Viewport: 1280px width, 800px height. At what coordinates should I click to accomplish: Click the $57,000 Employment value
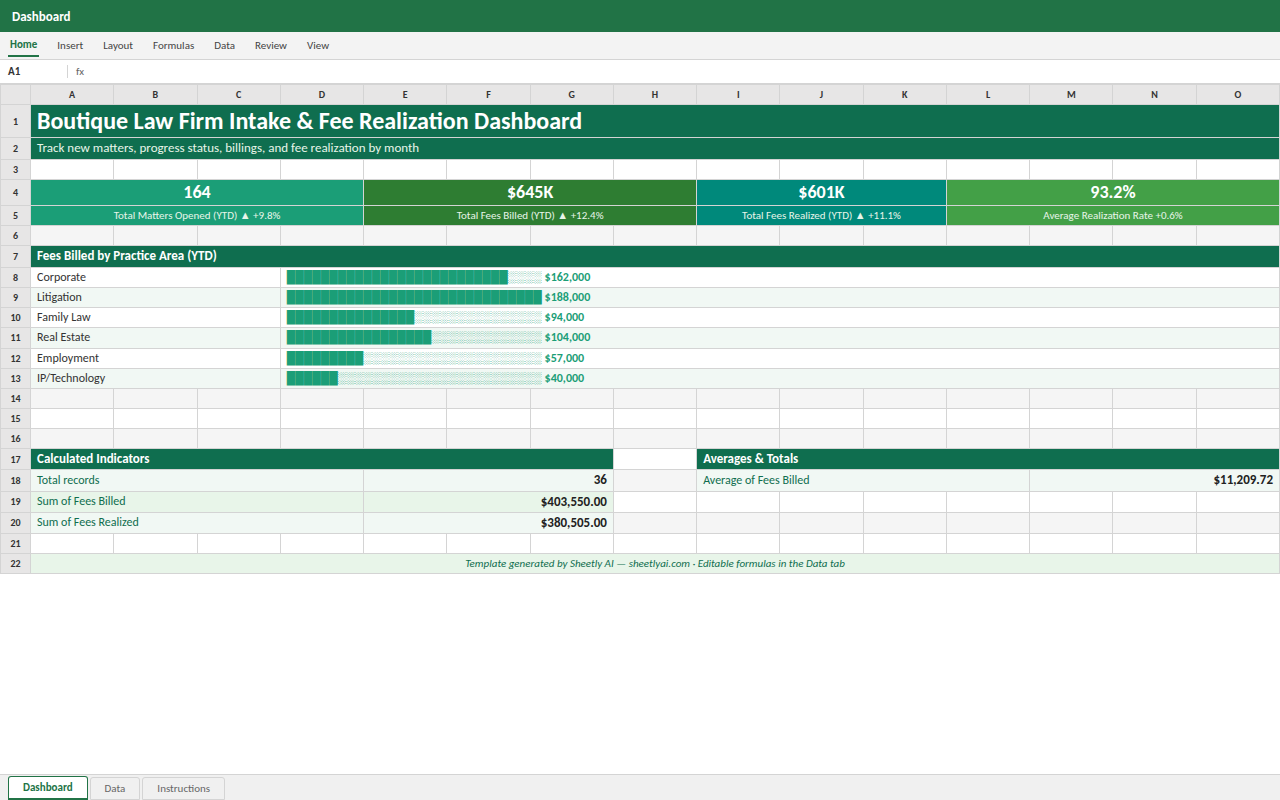pyautogui.click(x=564, y=358)
